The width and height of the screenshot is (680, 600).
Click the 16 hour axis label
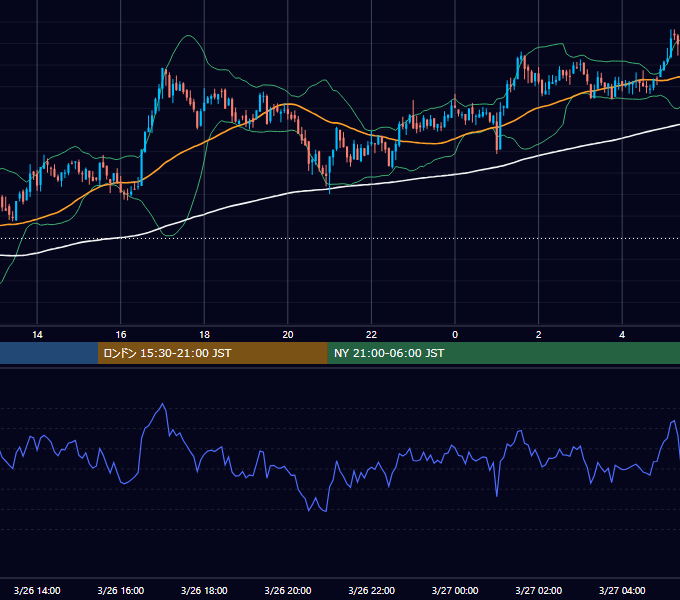[x=121, y=335]
